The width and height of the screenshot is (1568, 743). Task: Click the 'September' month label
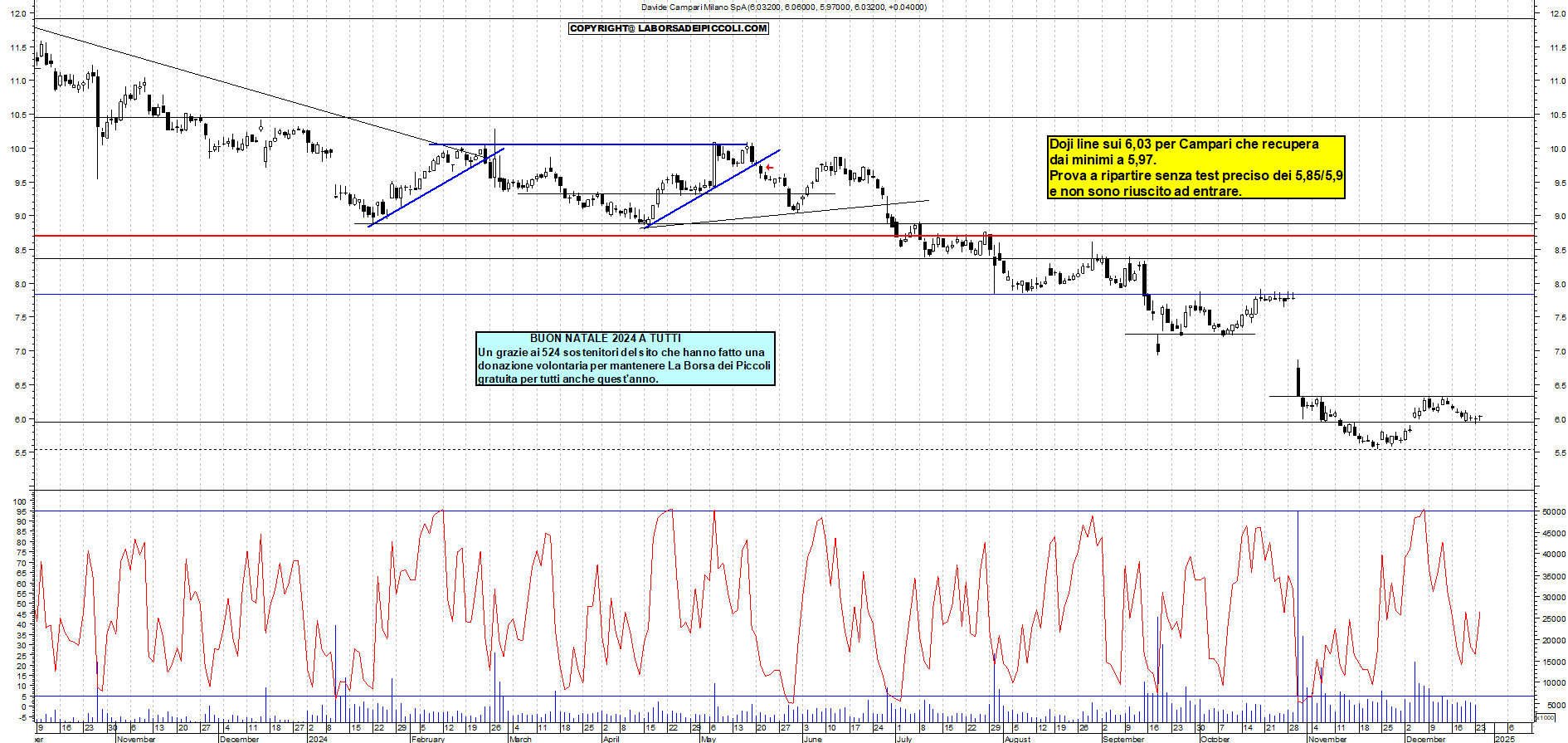point(1123,739)
